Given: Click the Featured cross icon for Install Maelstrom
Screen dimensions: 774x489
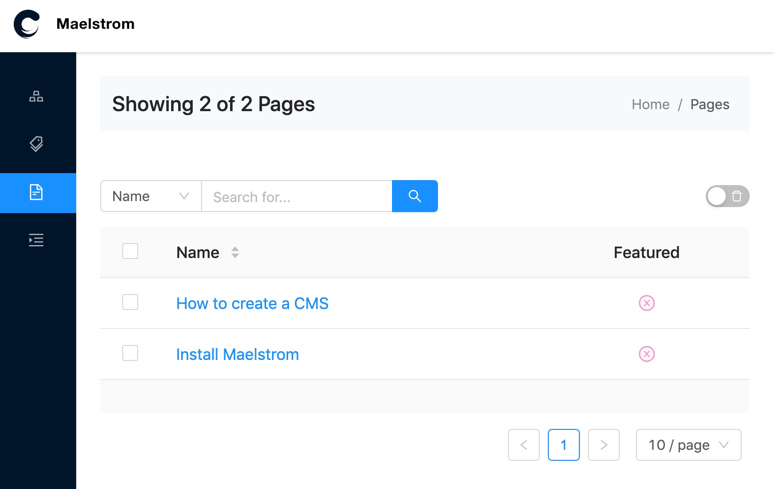Looking at the screenshot, I should click(647, 354).
